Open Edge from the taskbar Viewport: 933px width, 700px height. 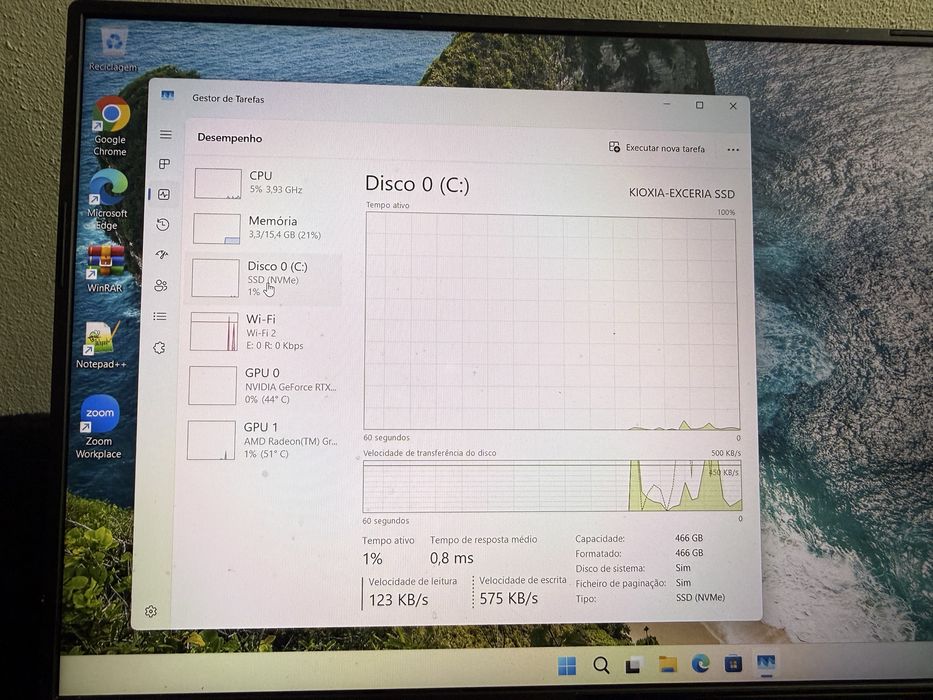coord(700,663)
